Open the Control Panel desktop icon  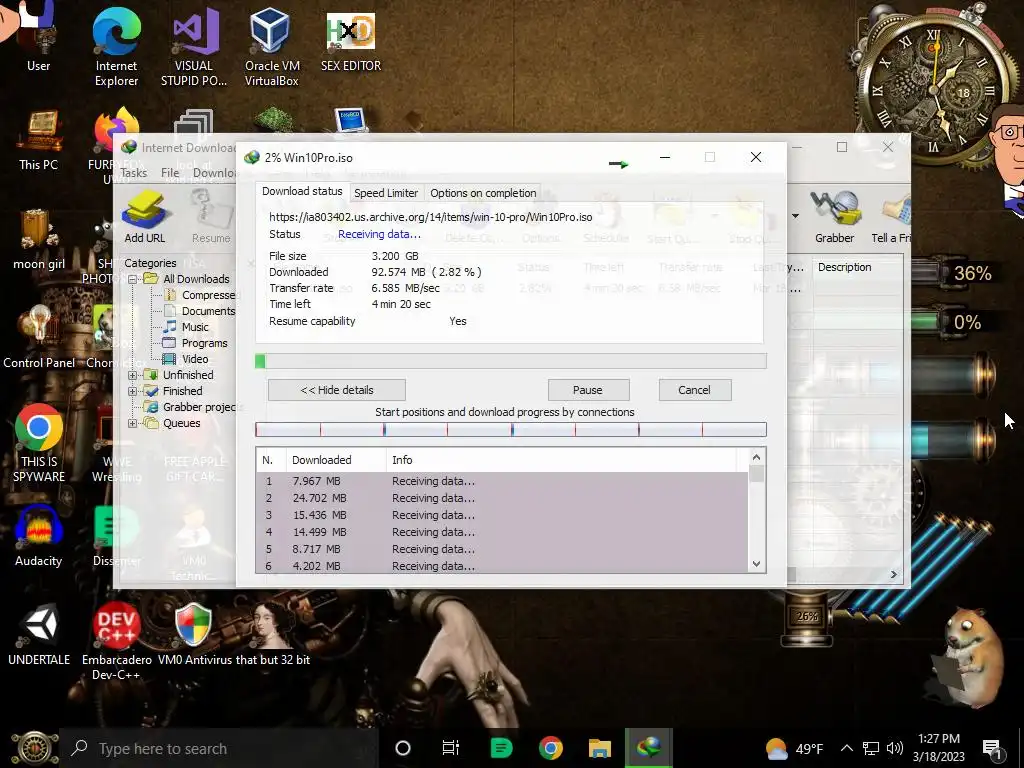click(x=39, y=338)
